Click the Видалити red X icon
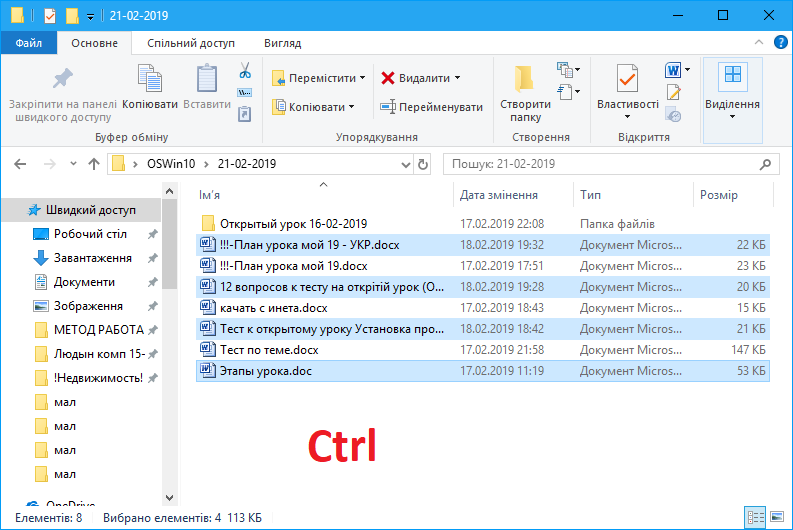Screen dimensions: 793x530 [388, 78]
